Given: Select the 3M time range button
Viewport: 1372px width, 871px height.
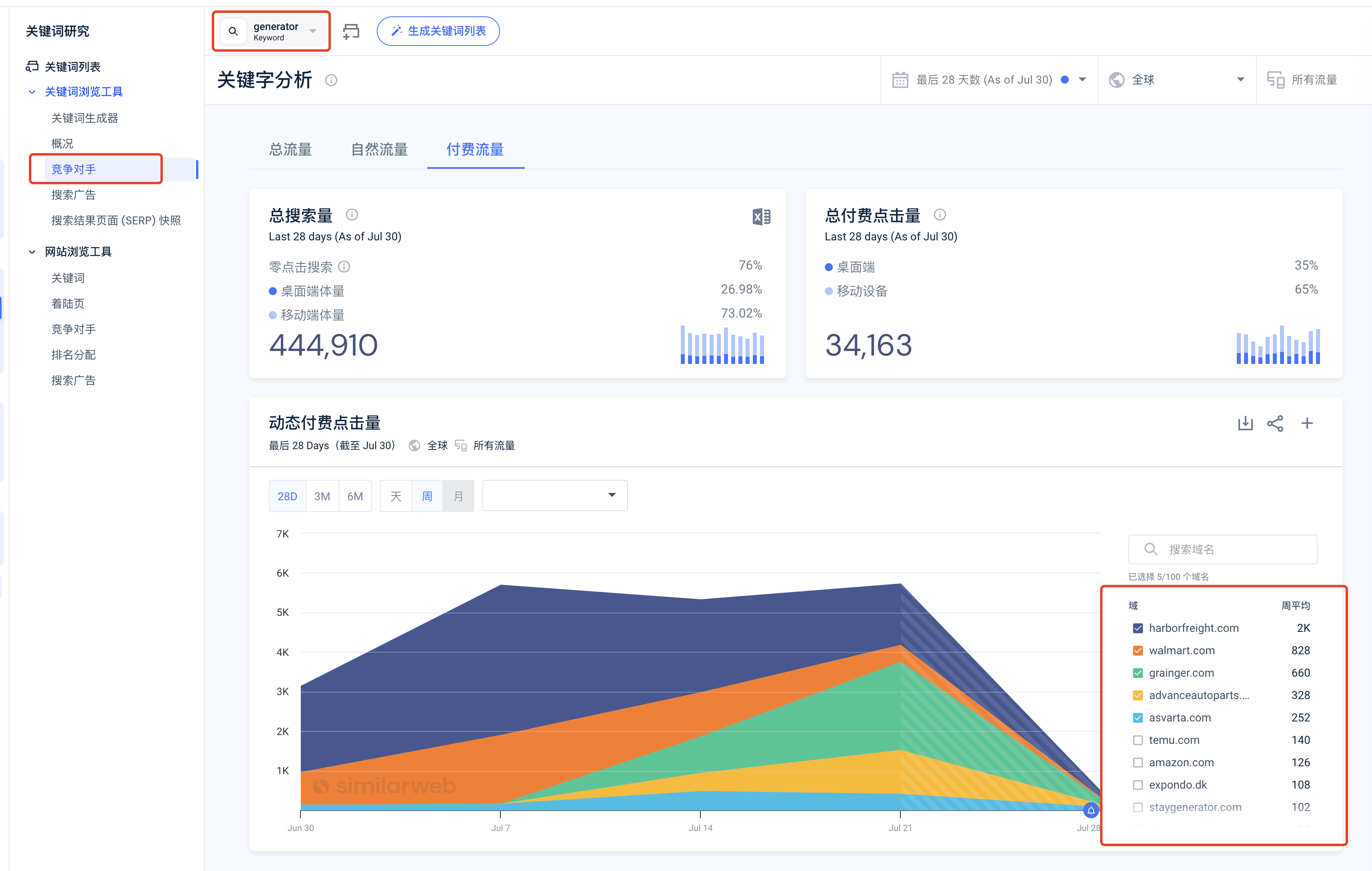Looking at the screenshot, I should (322, 496).
